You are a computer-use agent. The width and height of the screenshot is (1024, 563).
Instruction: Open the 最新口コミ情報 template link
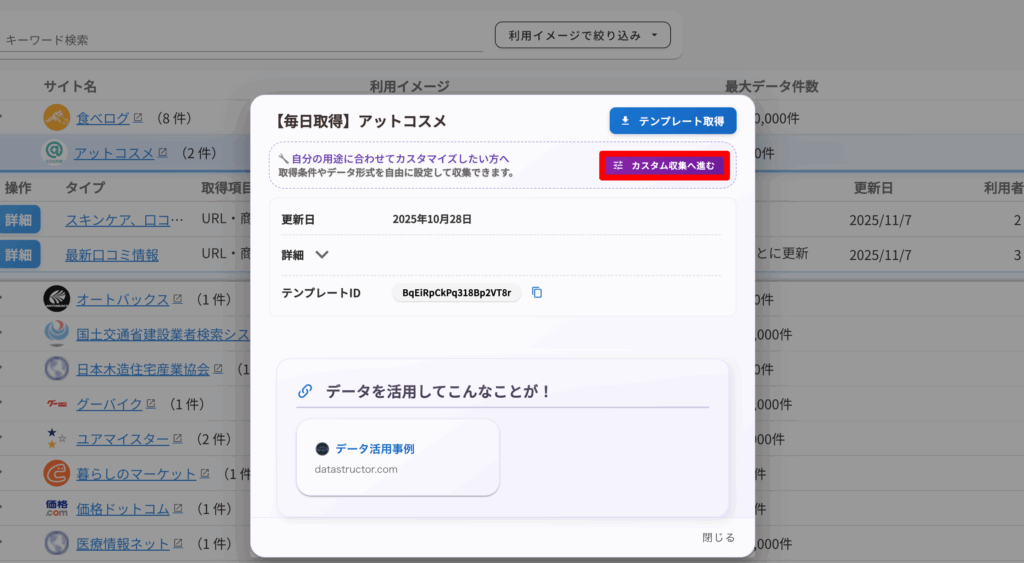coord(112,255)
